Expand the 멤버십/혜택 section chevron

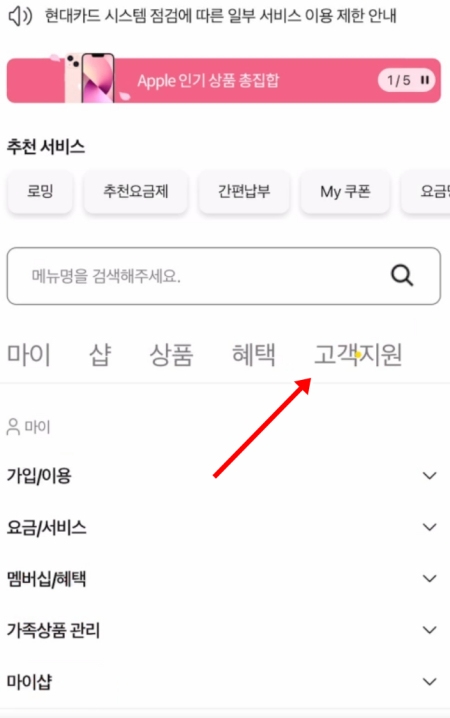pyautogui.click(x=429, y=578)
